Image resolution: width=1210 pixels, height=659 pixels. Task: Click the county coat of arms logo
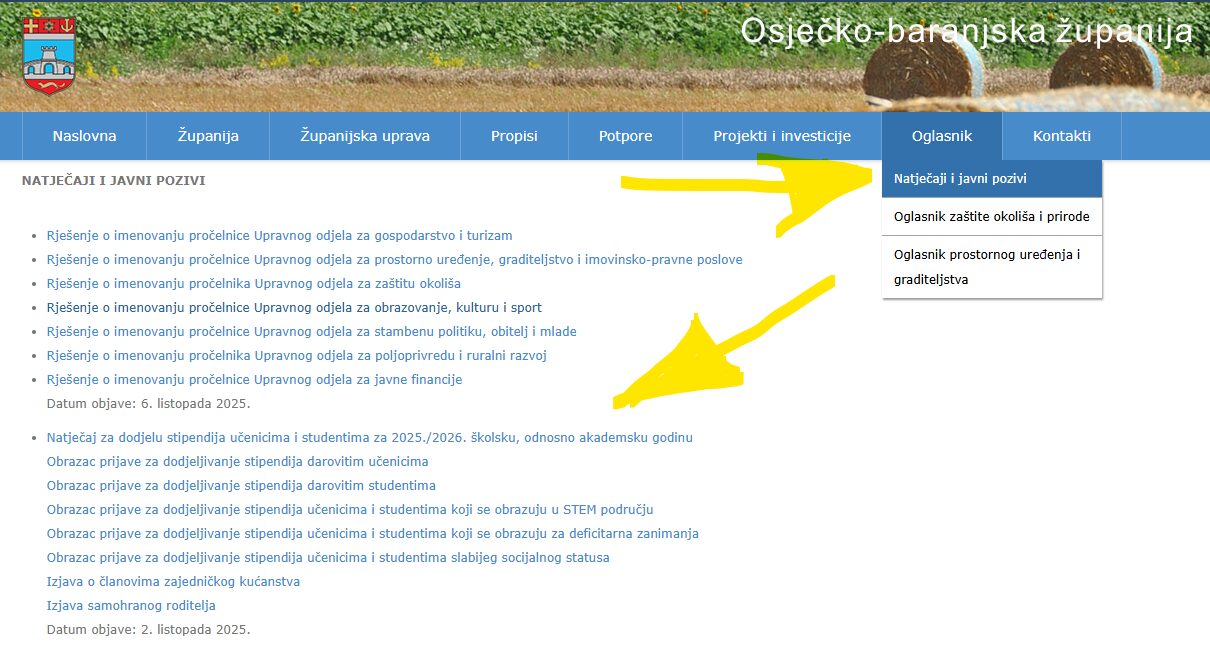(x=49, y=56)
